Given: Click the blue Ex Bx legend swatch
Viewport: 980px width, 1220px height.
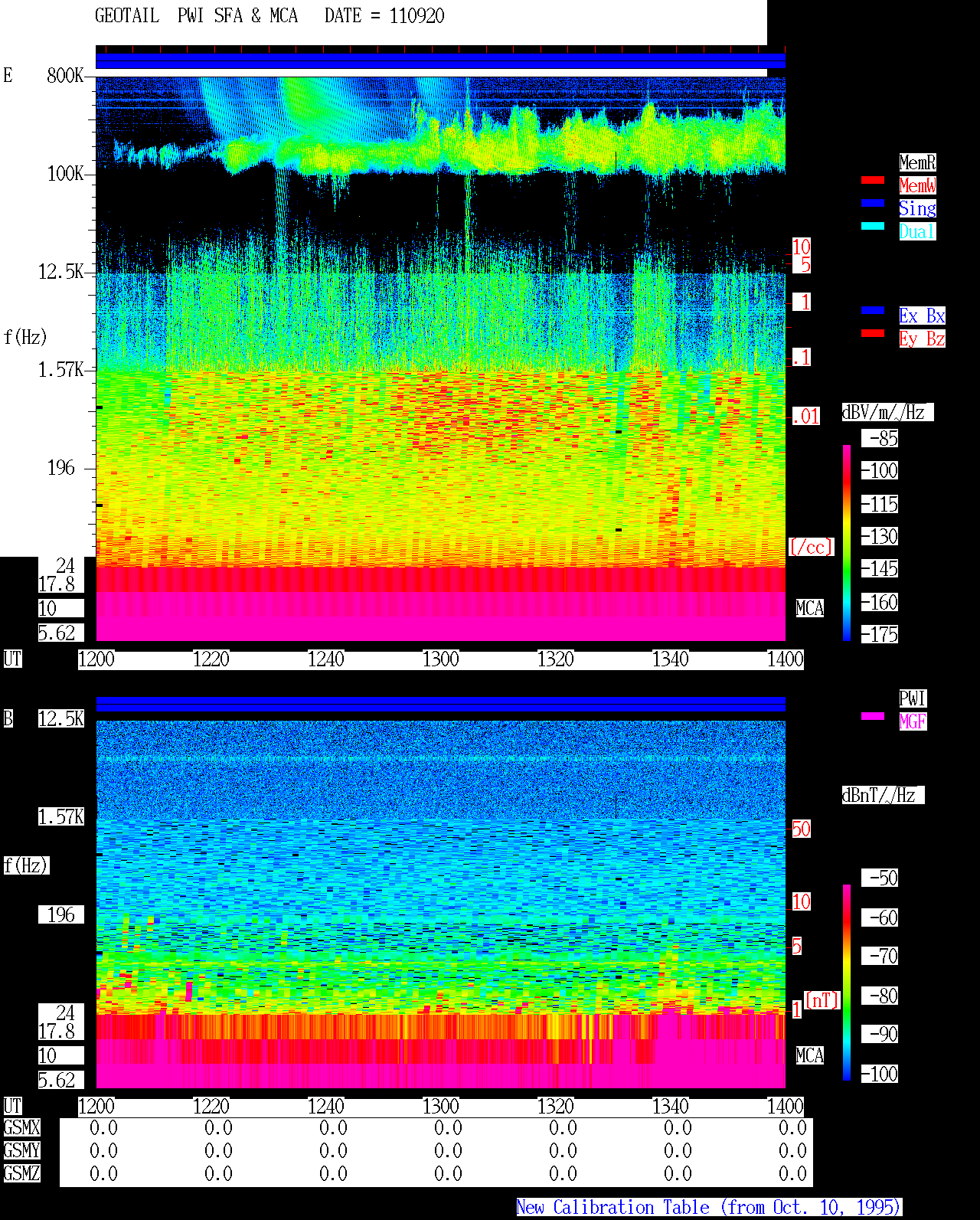Looking at the screenshot, I should (x=873, y=310).
